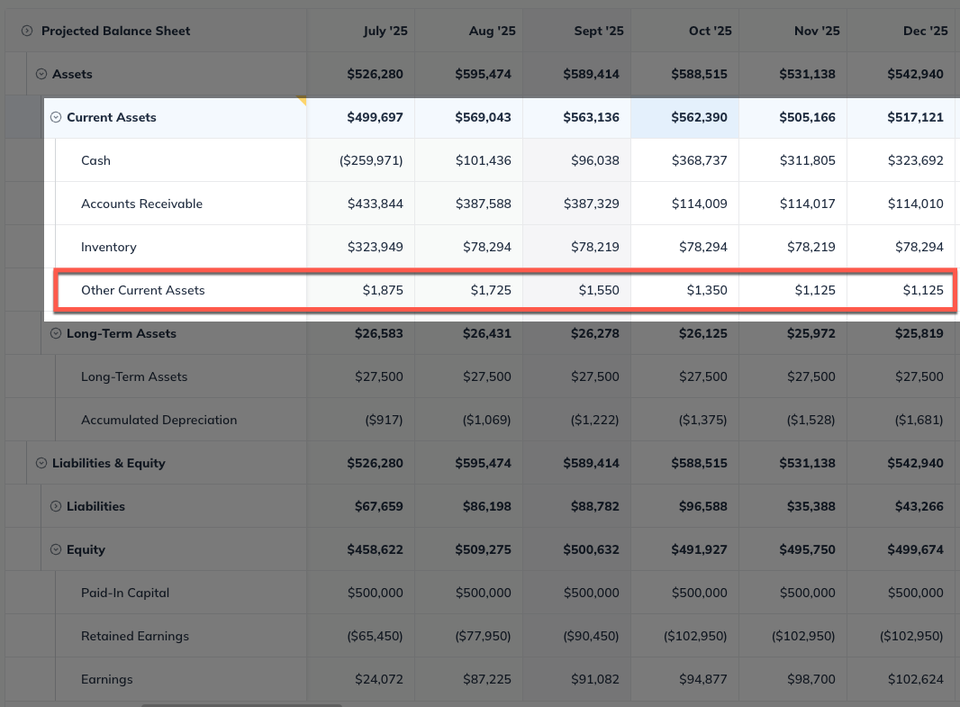Click the Cash row label
This screenshot has height=707, width=960.
[x=96, y=160]
